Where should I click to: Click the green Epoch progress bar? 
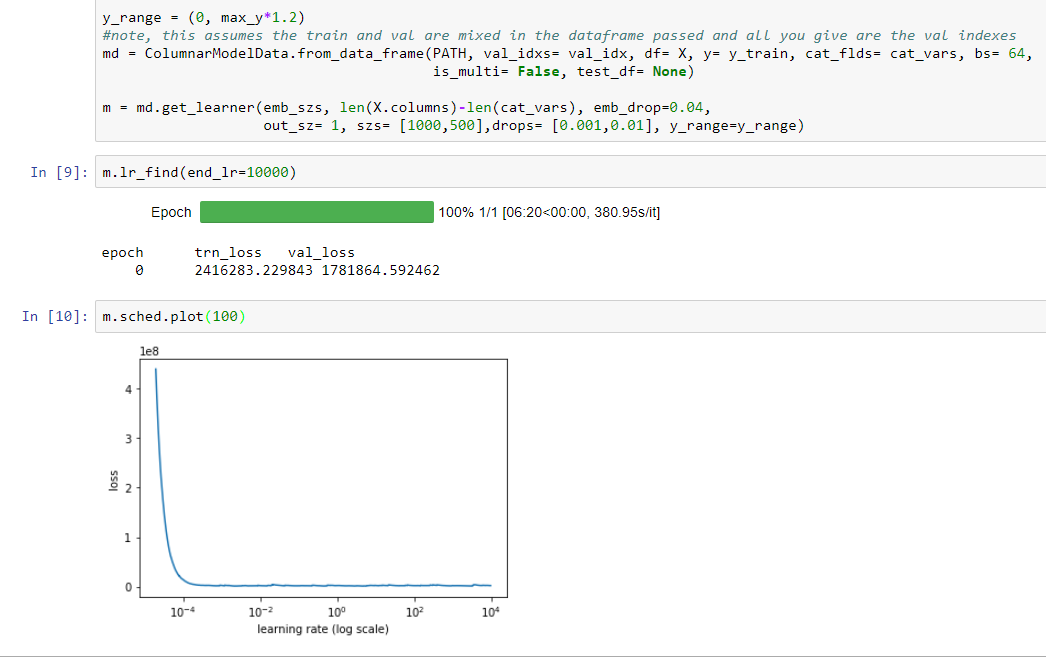(316, 213)
